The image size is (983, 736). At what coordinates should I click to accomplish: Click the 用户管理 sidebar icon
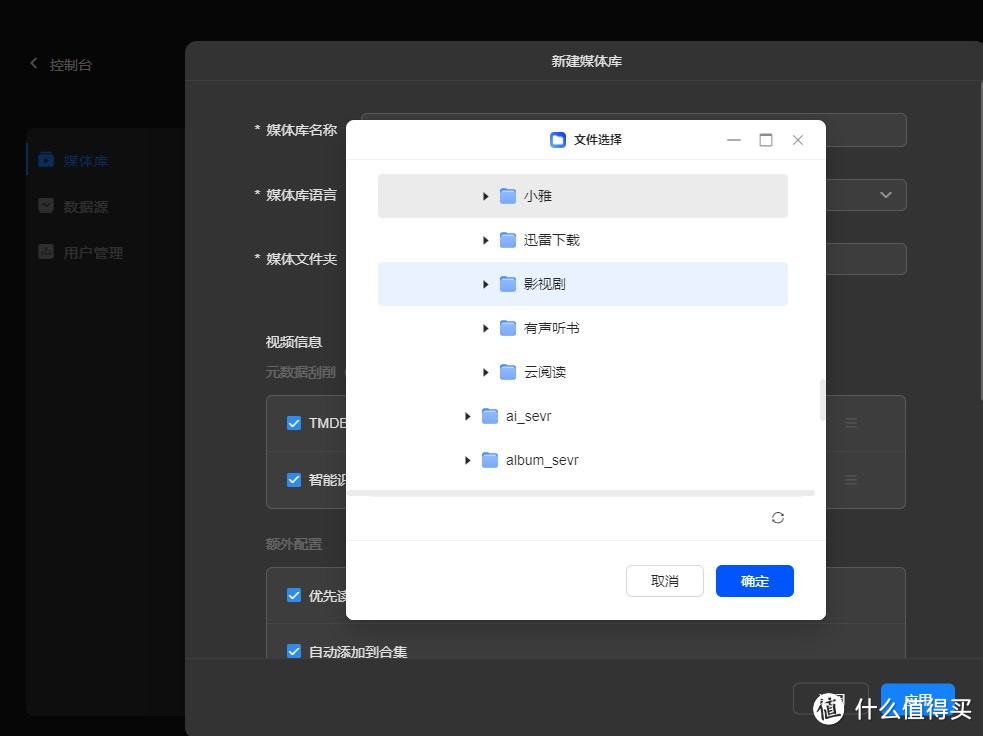46,251
